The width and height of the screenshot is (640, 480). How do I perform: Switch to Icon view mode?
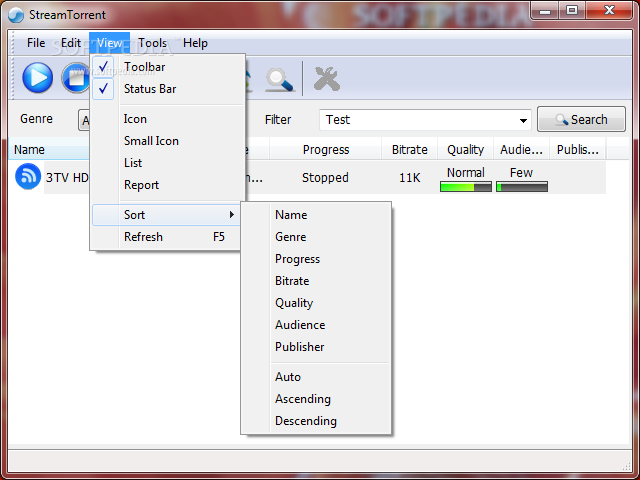pos(167,119)
